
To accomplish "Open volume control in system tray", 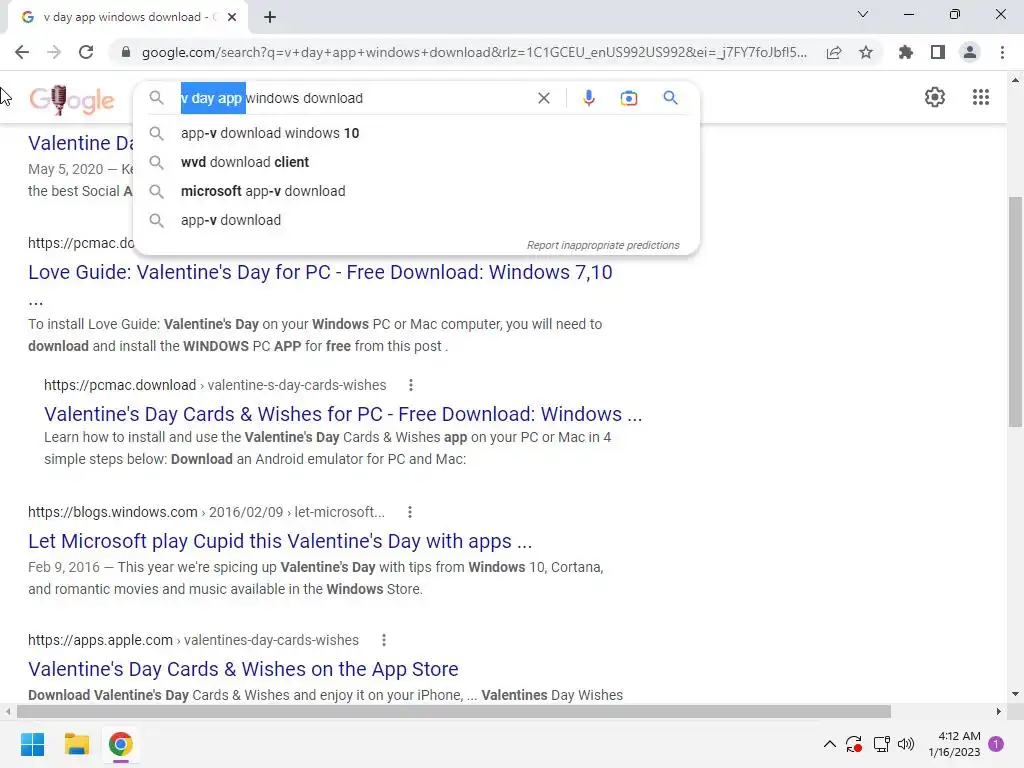I will coord(906,744).
